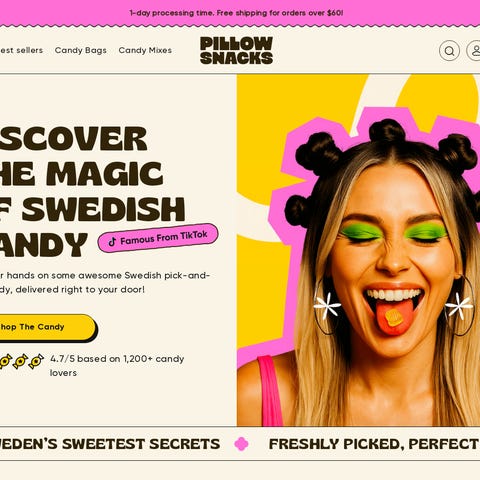Open the Candy Bags menu item

81,50
